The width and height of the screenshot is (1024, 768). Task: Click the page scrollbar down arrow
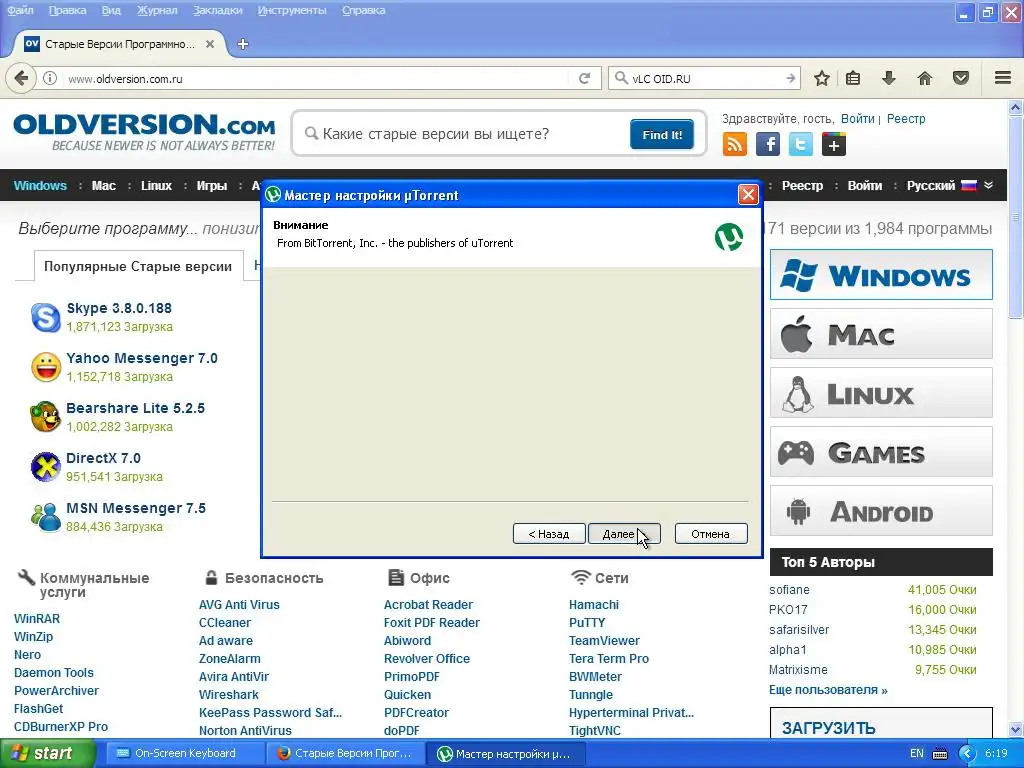click(x=1016, y=729)
